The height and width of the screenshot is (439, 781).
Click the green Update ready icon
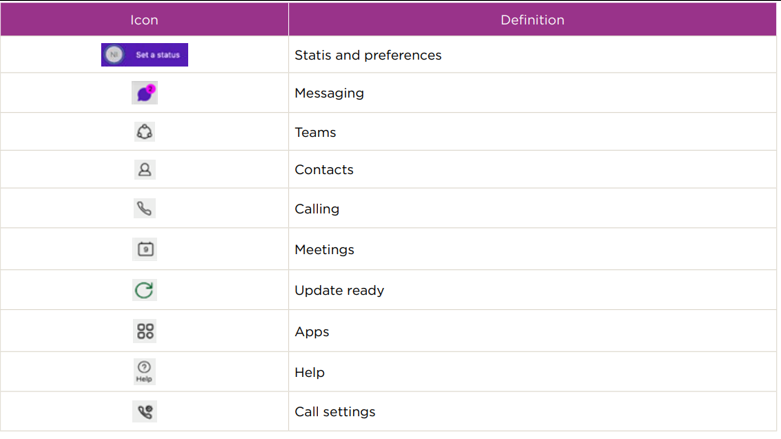click(x=144, y=290)
